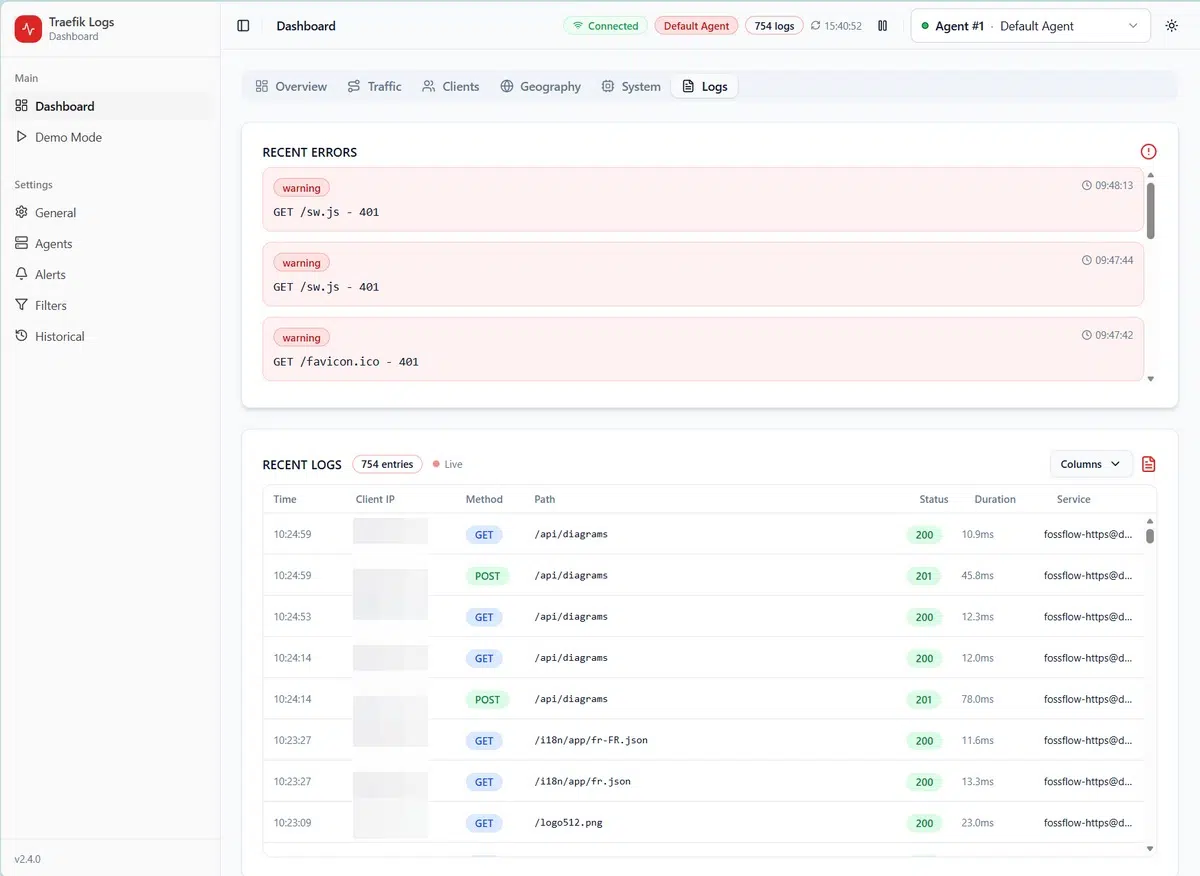Go to Alerts settings
Image resolution: width=1200 pixels, height=876 pixels.
point(50,275)
